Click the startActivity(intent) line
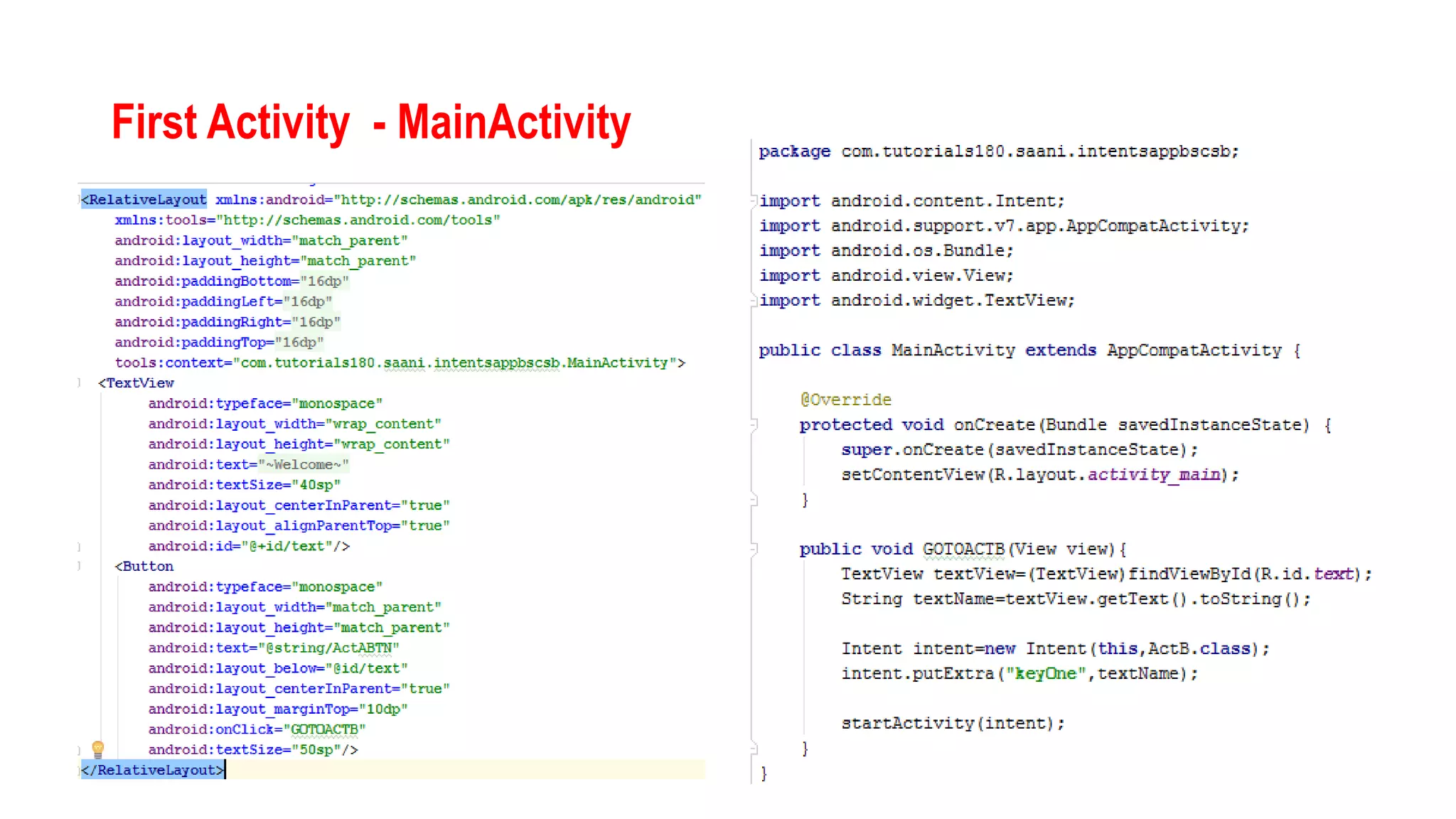 click(x=953, y=723)
